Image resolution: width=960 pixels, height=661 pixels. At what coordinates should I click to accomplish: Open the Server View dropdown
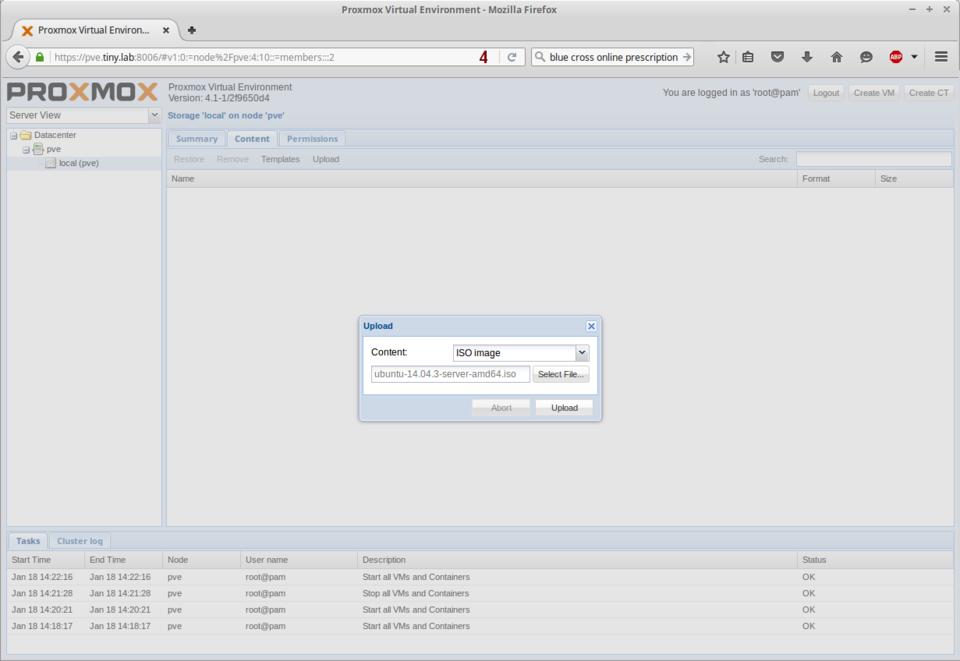[154, 115]
